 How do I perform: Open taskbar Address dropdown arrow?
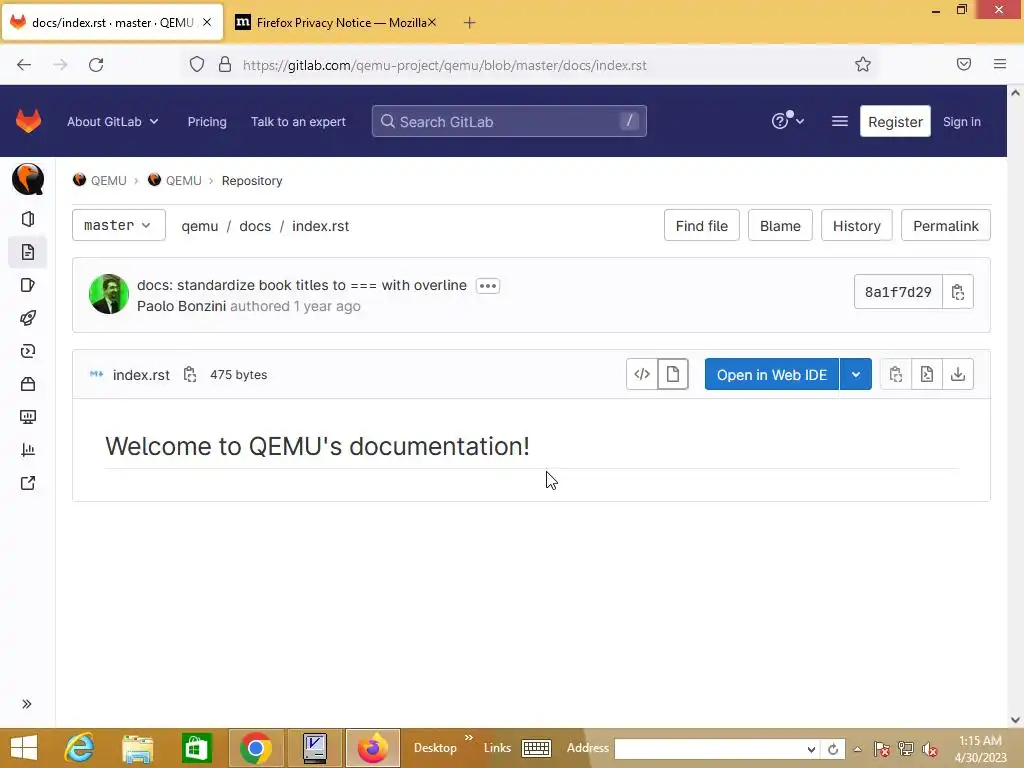click(x=811, y=750)
